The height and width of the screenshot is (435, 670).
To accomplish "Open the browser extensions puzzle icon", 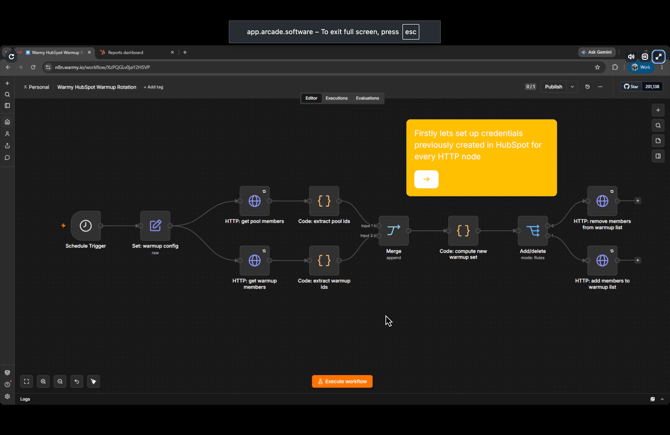I will coord(615,68).
